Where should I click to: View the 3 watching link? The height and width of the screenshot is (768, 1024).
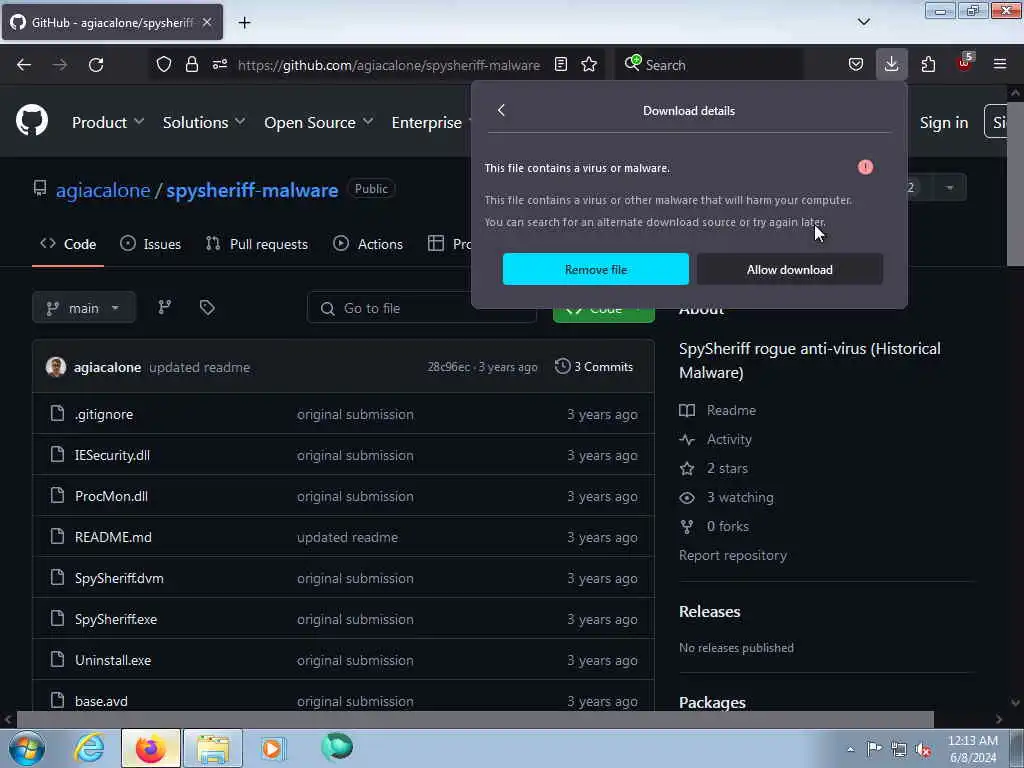coord(726,497)
